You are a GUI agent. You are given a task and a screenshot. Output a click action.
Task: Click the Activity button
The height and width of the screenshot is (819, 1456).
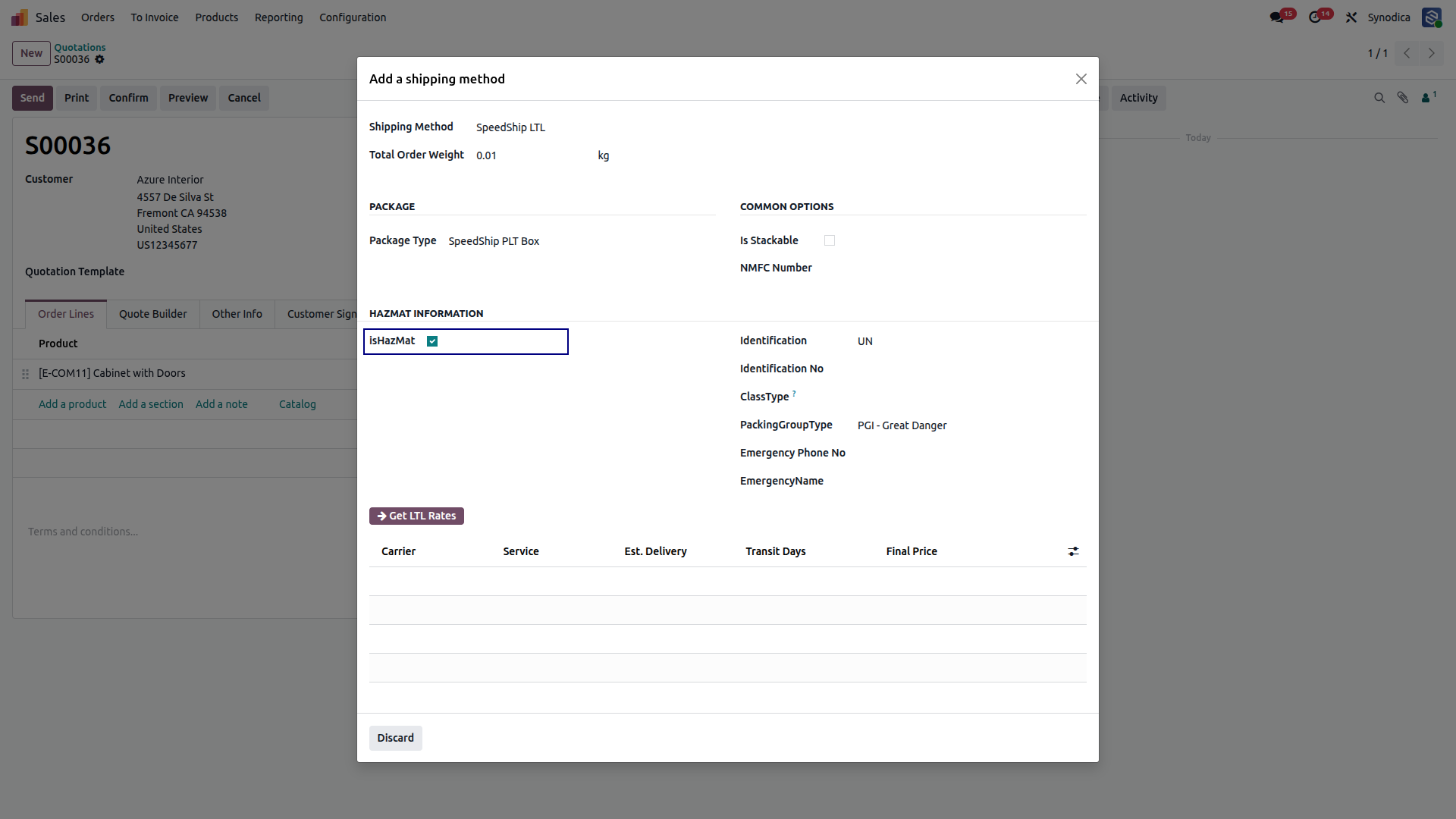coord(1138,98)
